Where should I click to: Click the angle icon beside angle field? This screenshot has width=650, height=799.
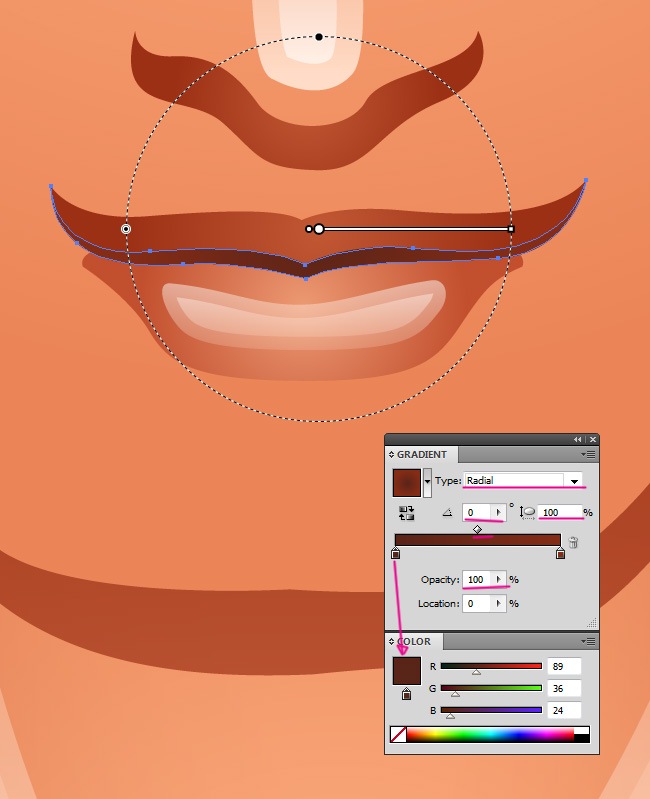coord(447,513)
